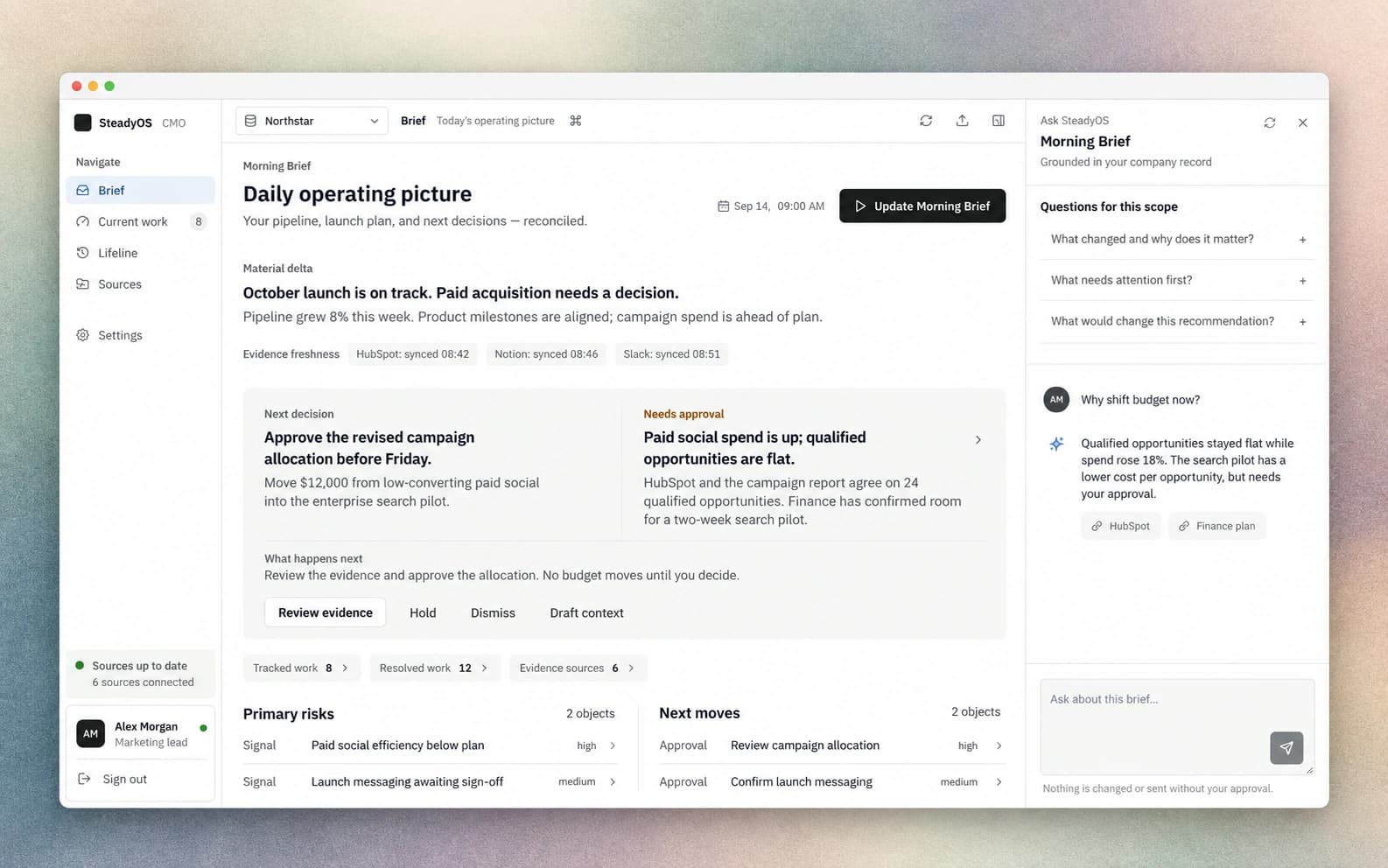The image size is (1388, 868).
Task: Click Review evidence button
Action: (x=326, y=612)
